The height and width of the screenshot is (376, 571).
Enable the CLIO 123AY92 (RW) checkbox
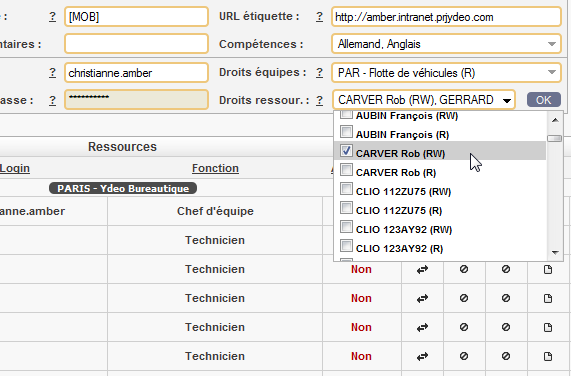346,226
